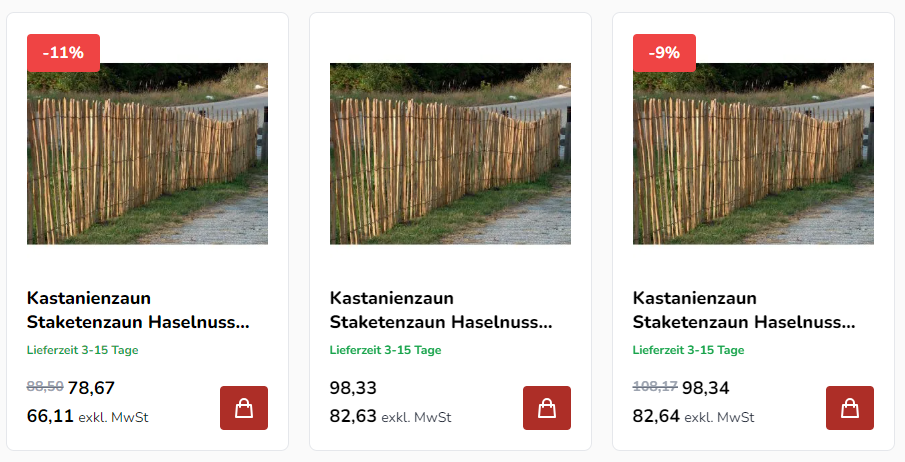
Task: Add the 98,33 fence to cart
Action: 547,408
